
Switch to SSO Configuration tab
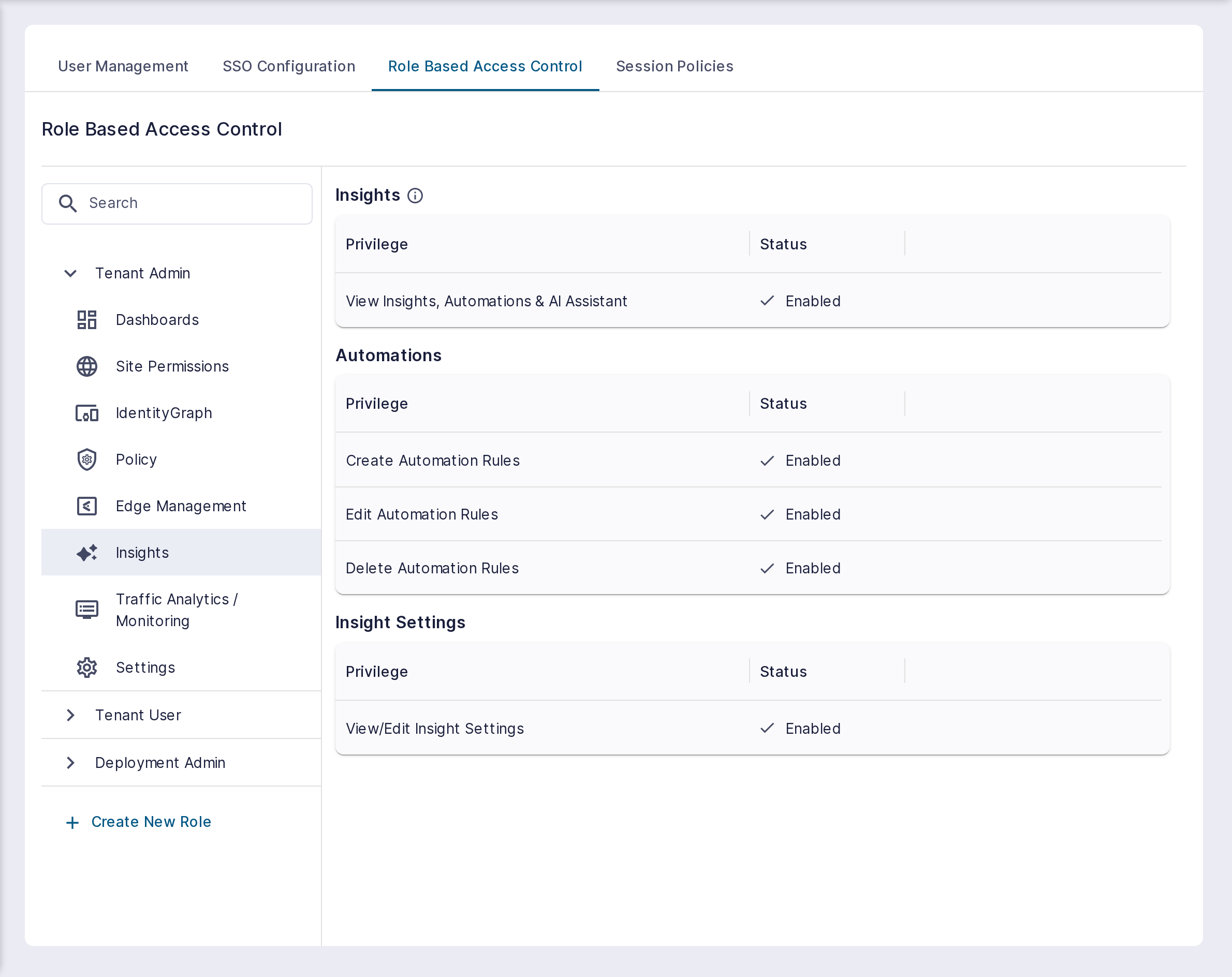pos(288,66)
